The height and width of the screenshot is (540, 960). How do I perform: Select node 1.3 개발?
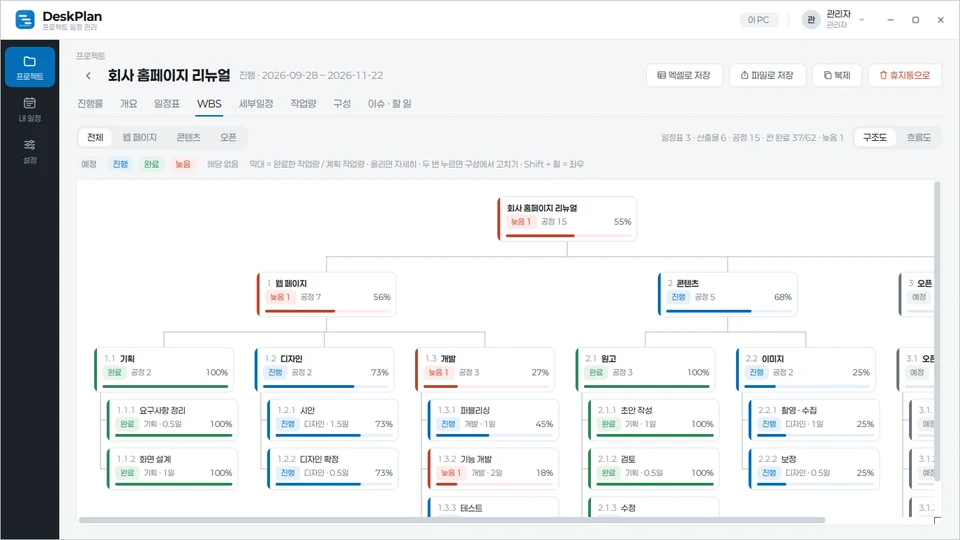tap(485, 369)
